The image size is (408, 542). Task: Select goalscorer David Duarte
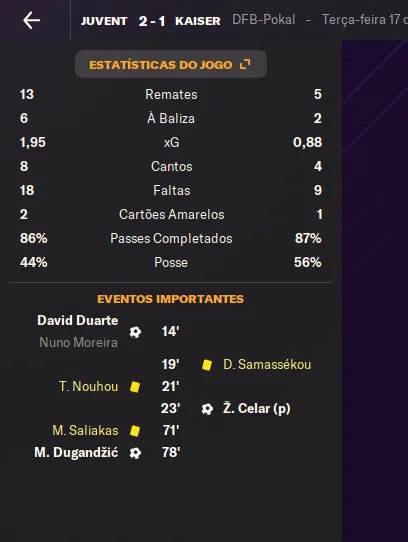pos(78,320)
